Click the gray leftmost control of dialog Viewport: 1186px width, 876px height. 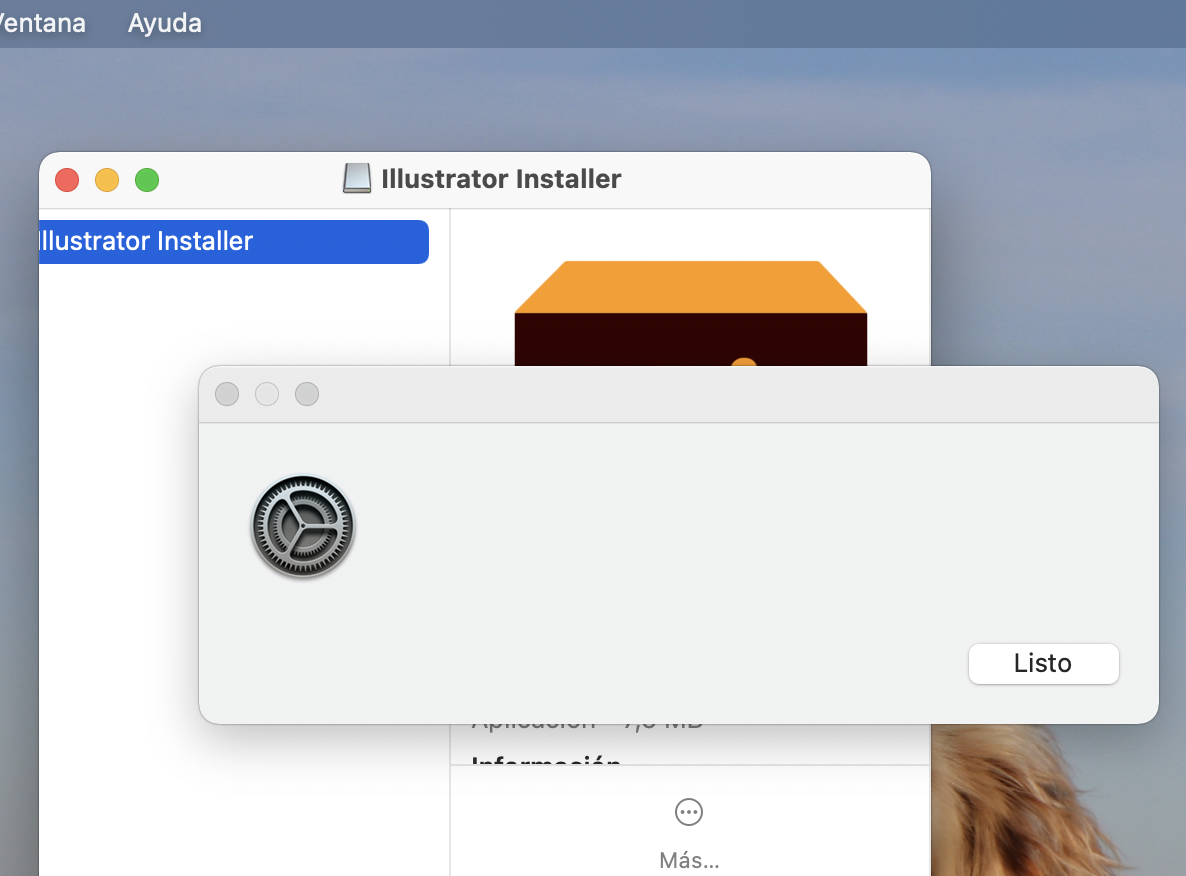227,394
